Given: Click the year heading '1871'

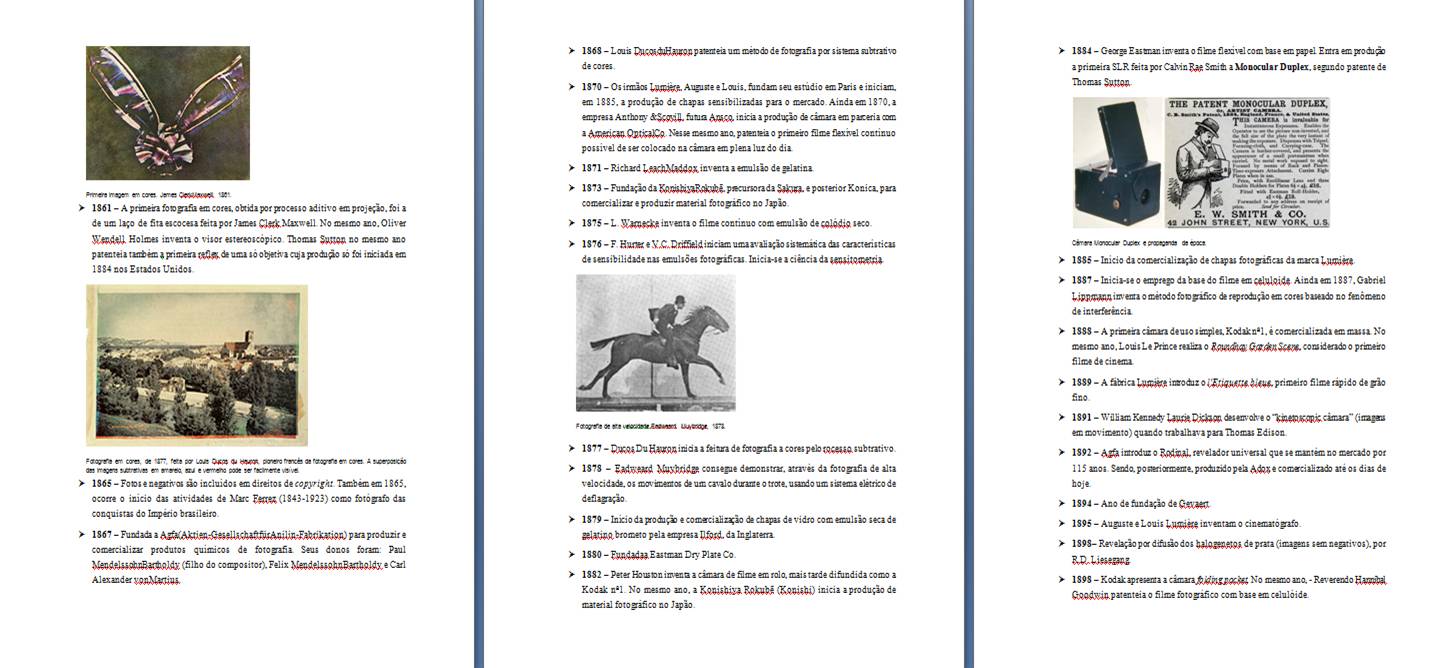Looking at the screenshot, I should (x=592, y=168).
